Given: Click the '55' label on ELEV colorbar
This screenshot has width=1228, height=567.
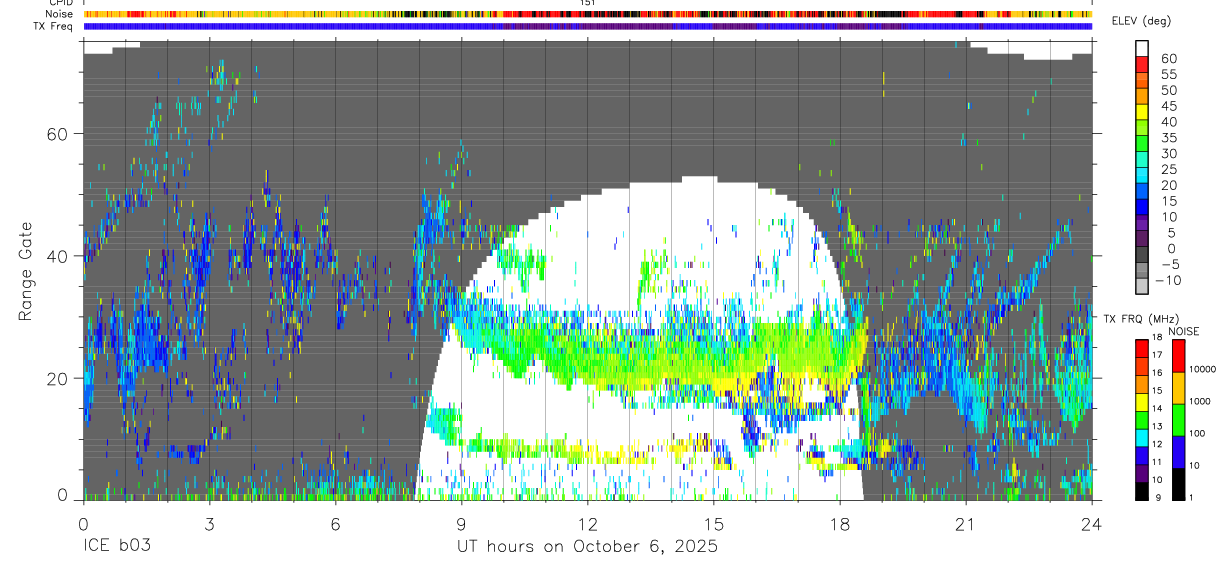Looking at the screenshot, I should point(1167,75).
